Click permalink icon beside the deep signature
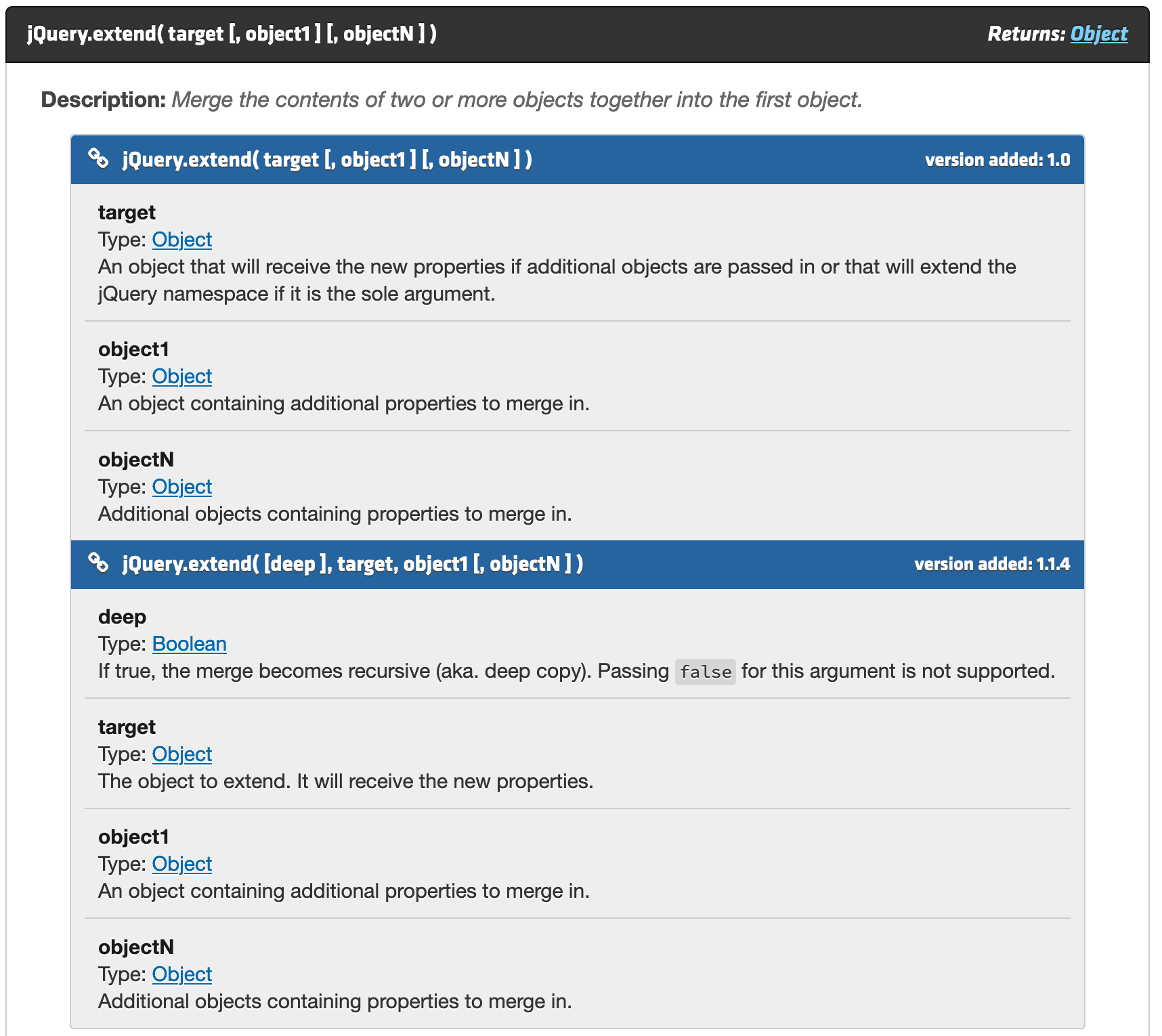1162x1036 pixels. [x=98, y=563]
